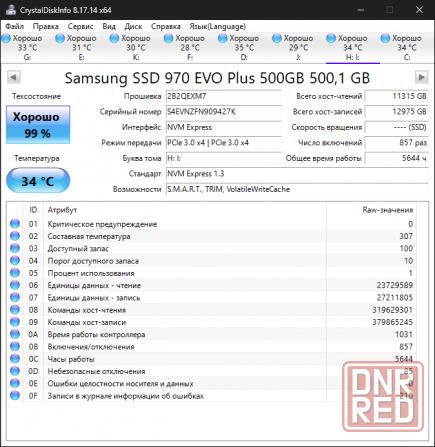Go to previous disk with left arrow
Screen dimensions: 435x447
coord(14,77)
